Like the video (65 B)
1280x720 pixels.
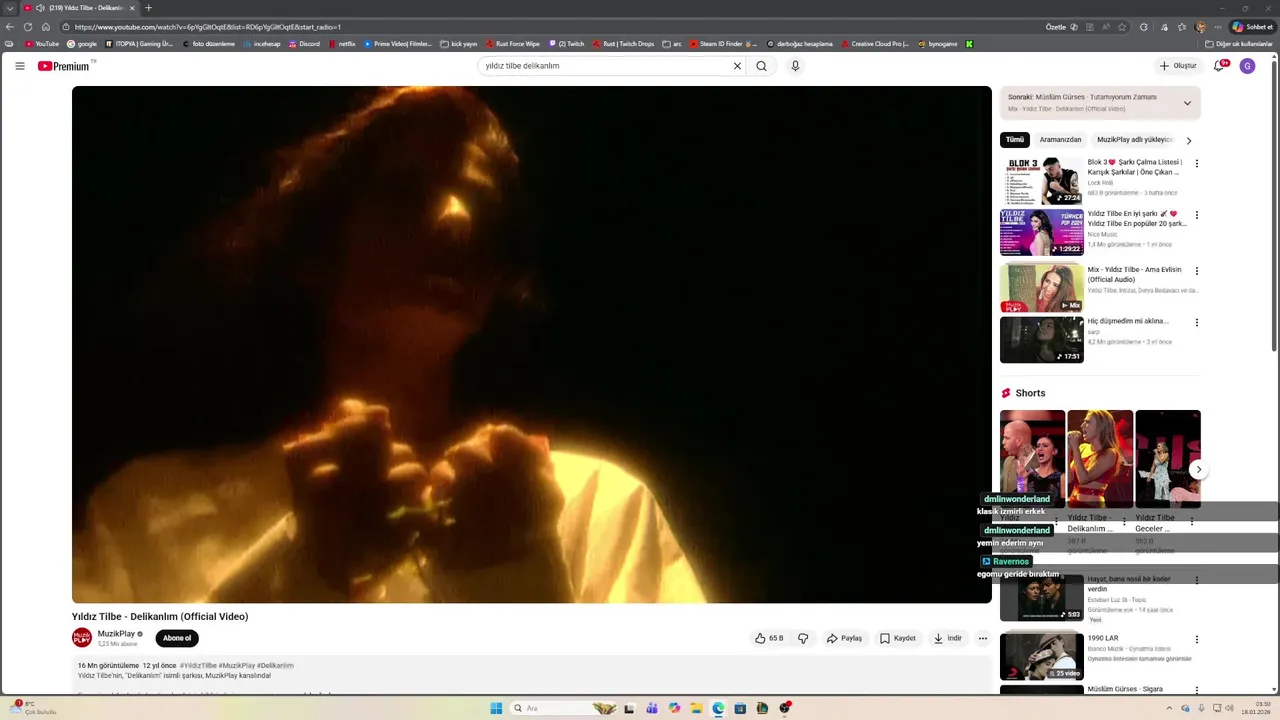tap(769, 638)
